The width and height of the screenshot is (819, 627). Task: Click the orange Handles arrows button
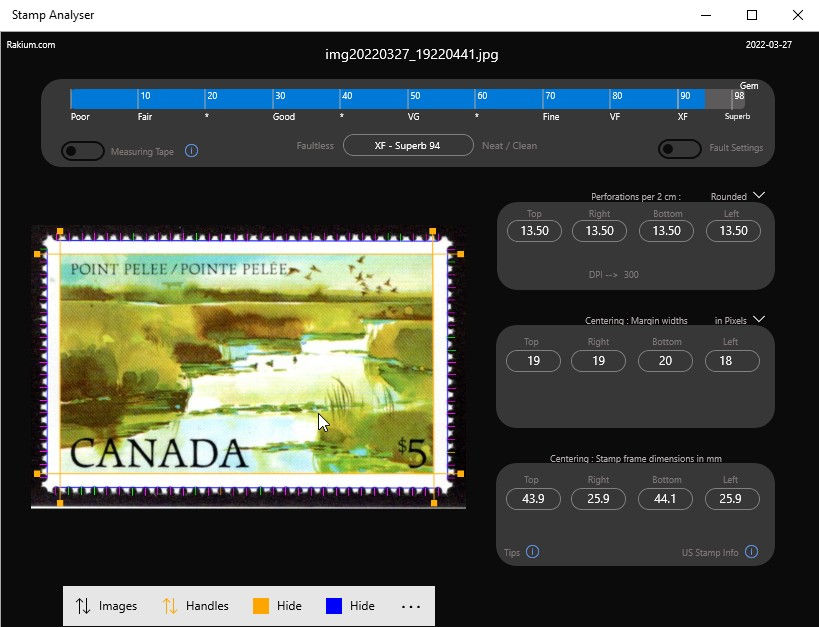click(196, 606)
